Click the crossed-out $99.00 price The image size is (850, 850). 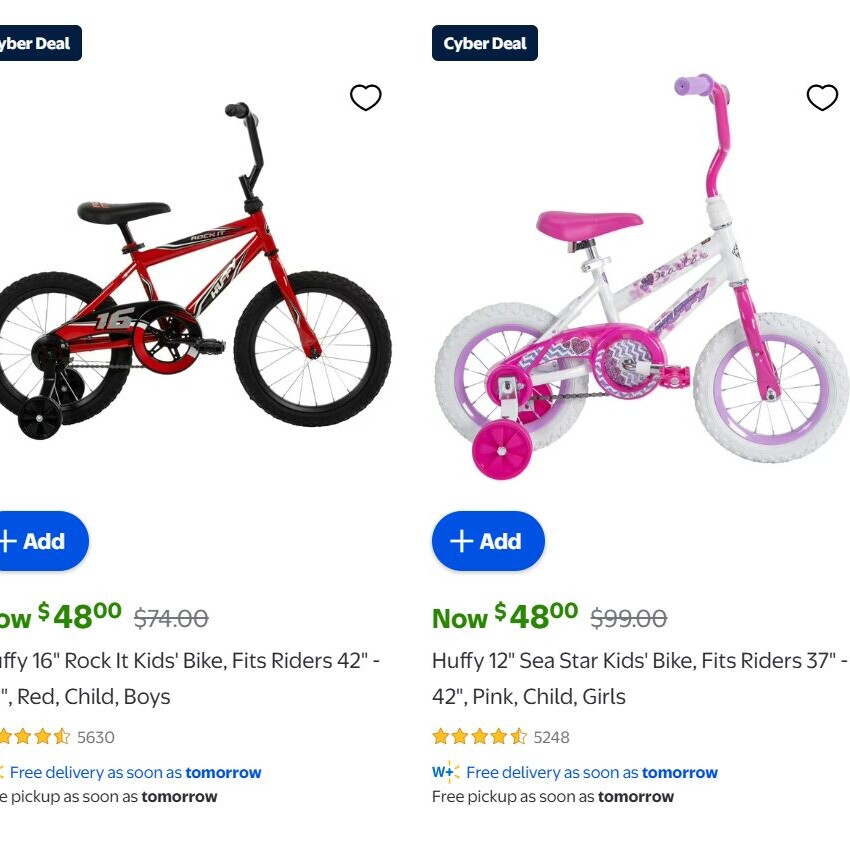click(628, 619)
